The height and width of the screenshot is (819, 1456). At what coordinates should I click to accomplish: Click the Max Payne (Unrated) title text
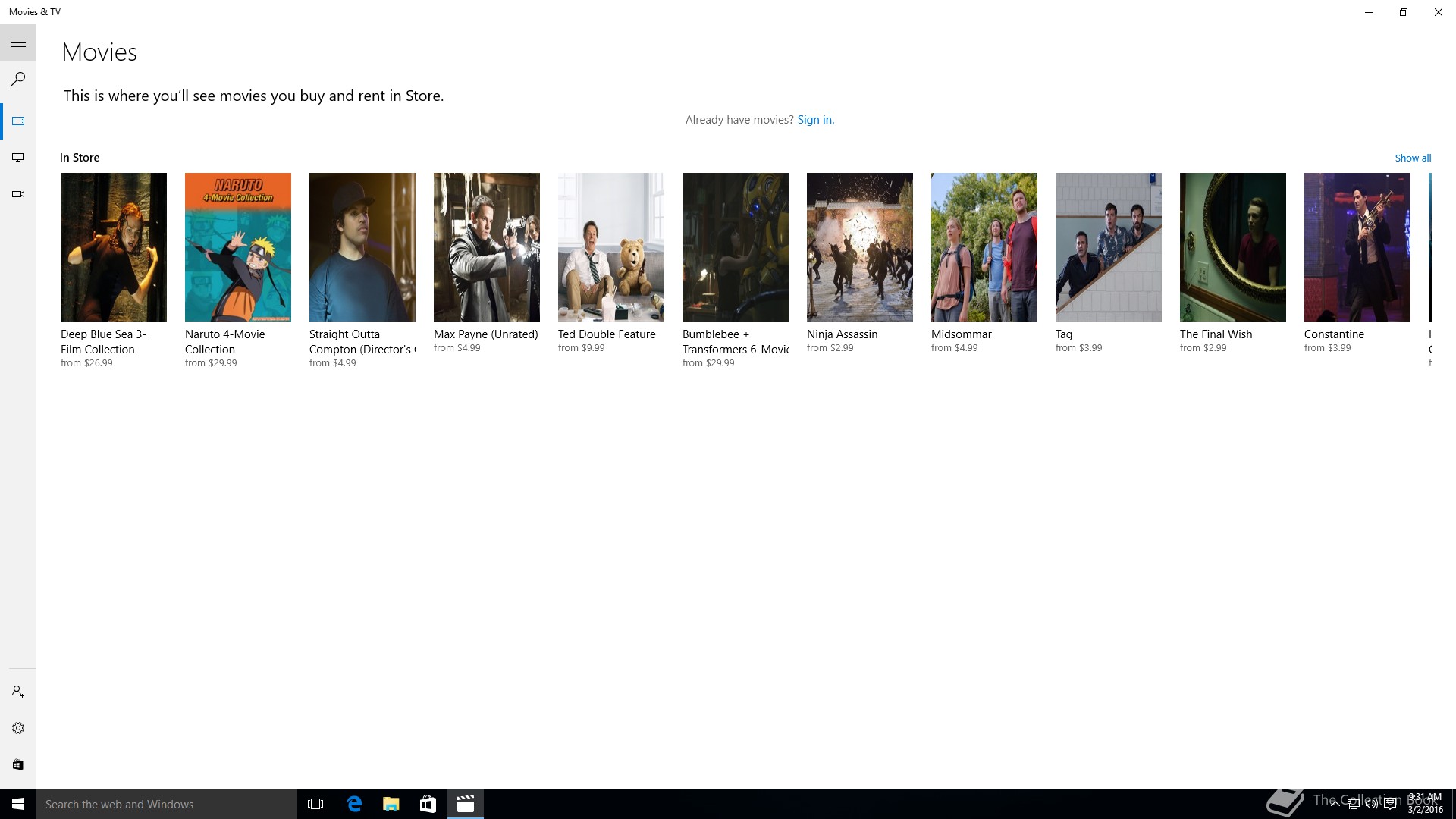pyautogui.click(x=486, y=334)
